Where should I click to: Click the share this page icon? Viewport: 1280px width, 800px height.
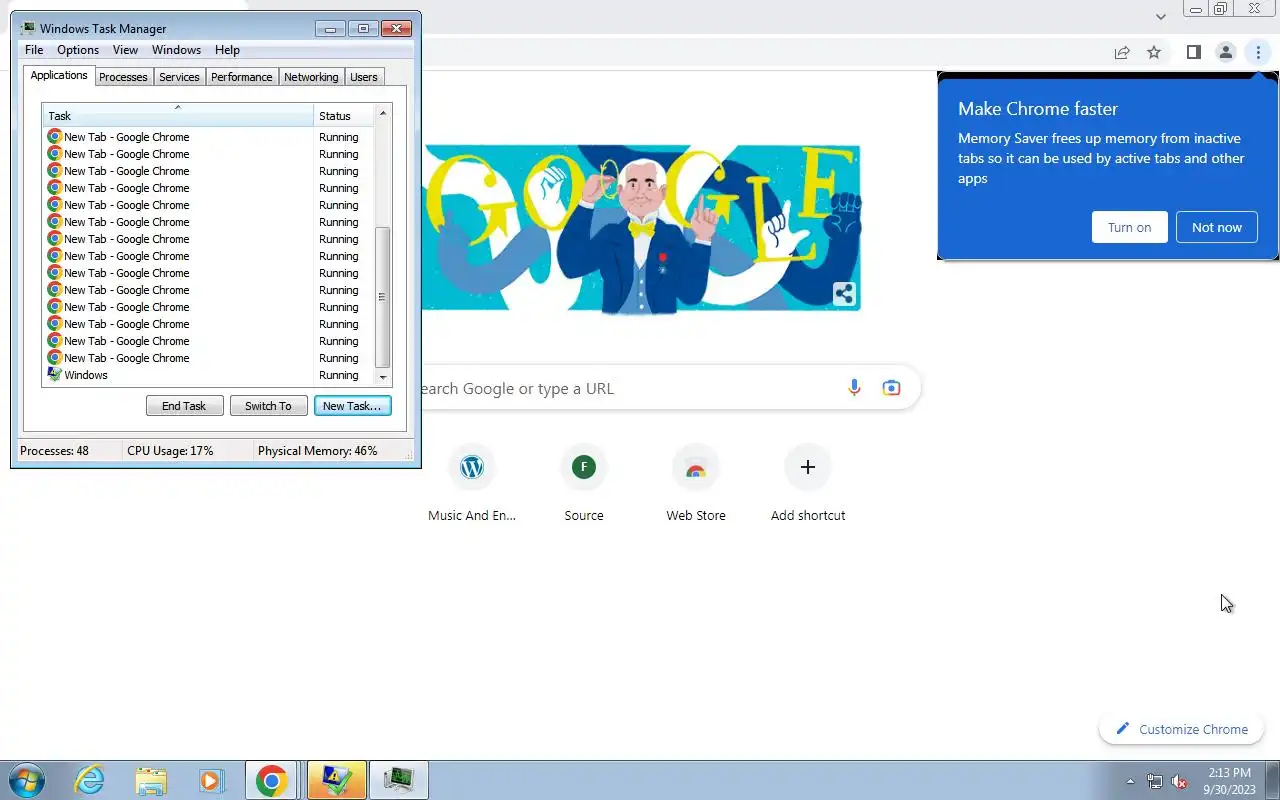click(x=1122, y=52)
